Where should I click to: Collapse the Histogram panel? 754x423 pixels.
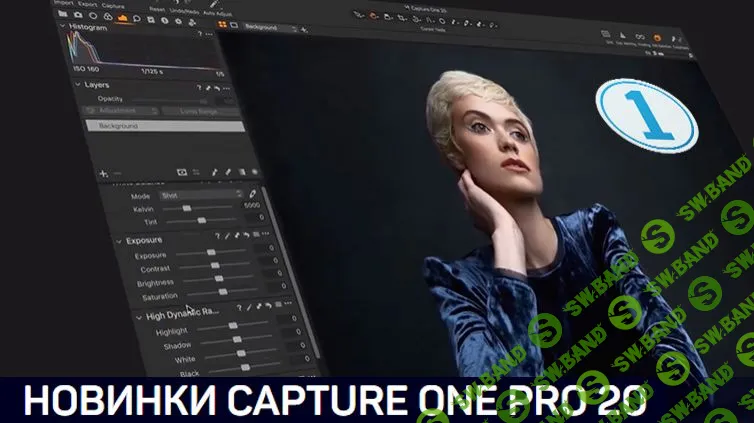tap(63, 25)
